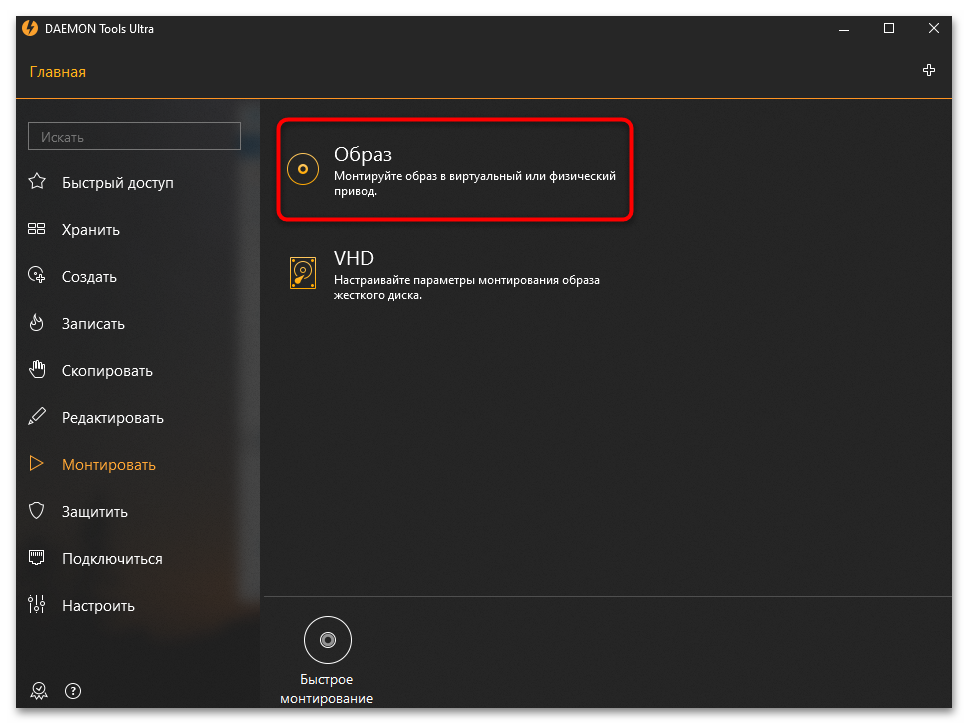Click the Быстрое монтирование label
Image resolution: width=968 pixels, height=724 pixels.
[x=327, y=689]
